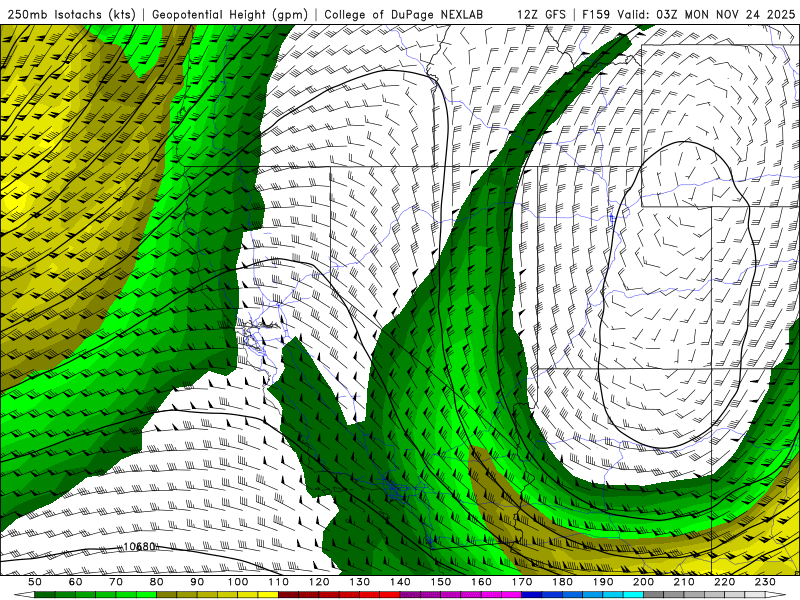Click the bright yellow swatch left of 110

(268, 595)
